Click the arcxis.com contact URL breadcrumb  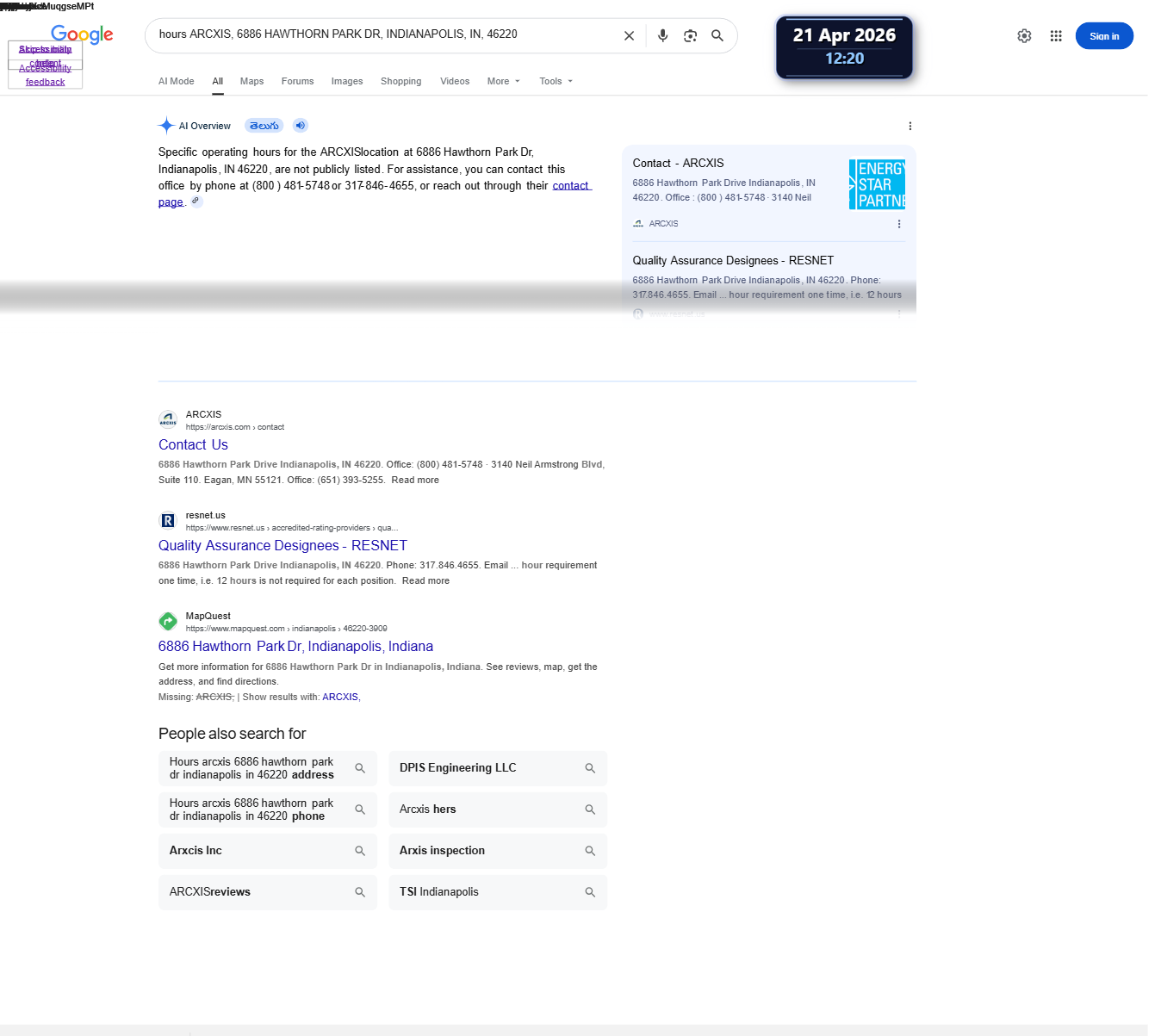tap(235, 427)
